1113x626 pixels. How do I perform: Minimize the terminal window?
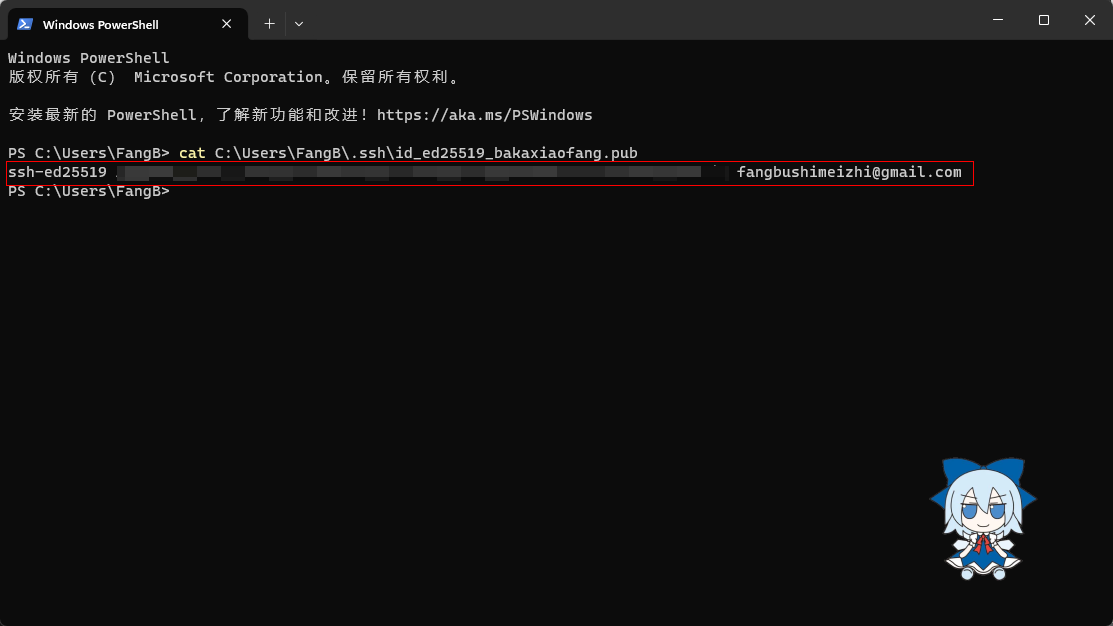click(998, 20)
